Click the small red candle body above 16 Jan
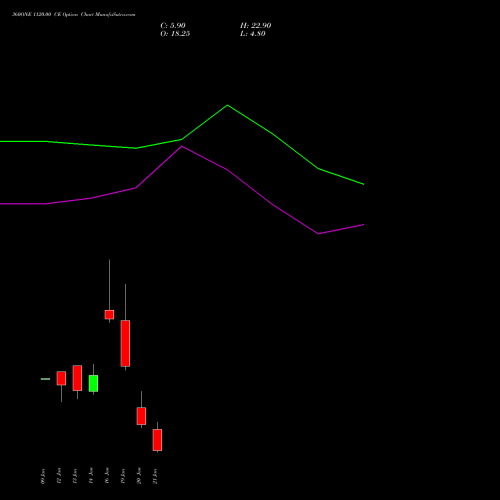Viewport: 500px width, 500px height. pos(109,315)
